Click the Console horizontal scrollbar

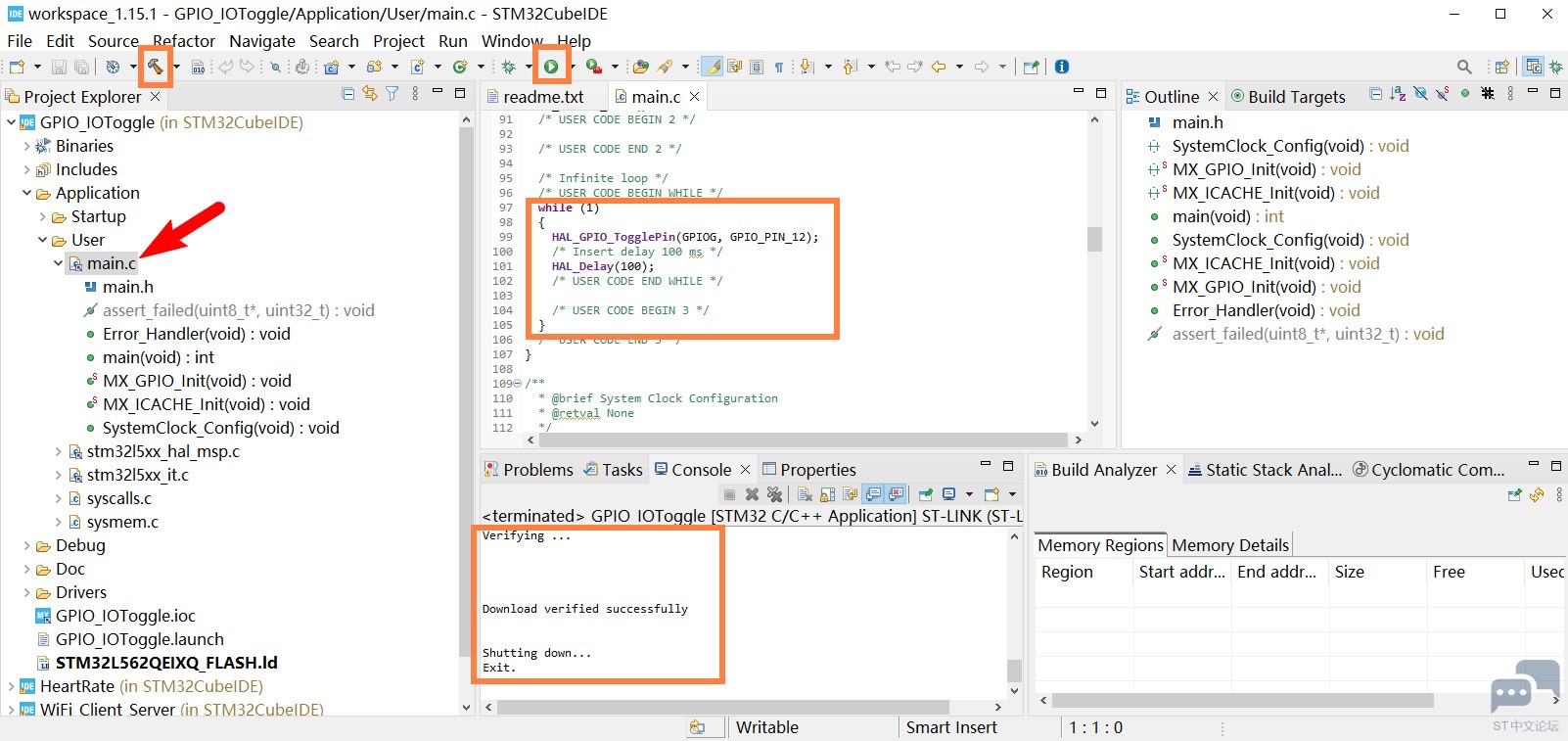click(x=722, y=707)
